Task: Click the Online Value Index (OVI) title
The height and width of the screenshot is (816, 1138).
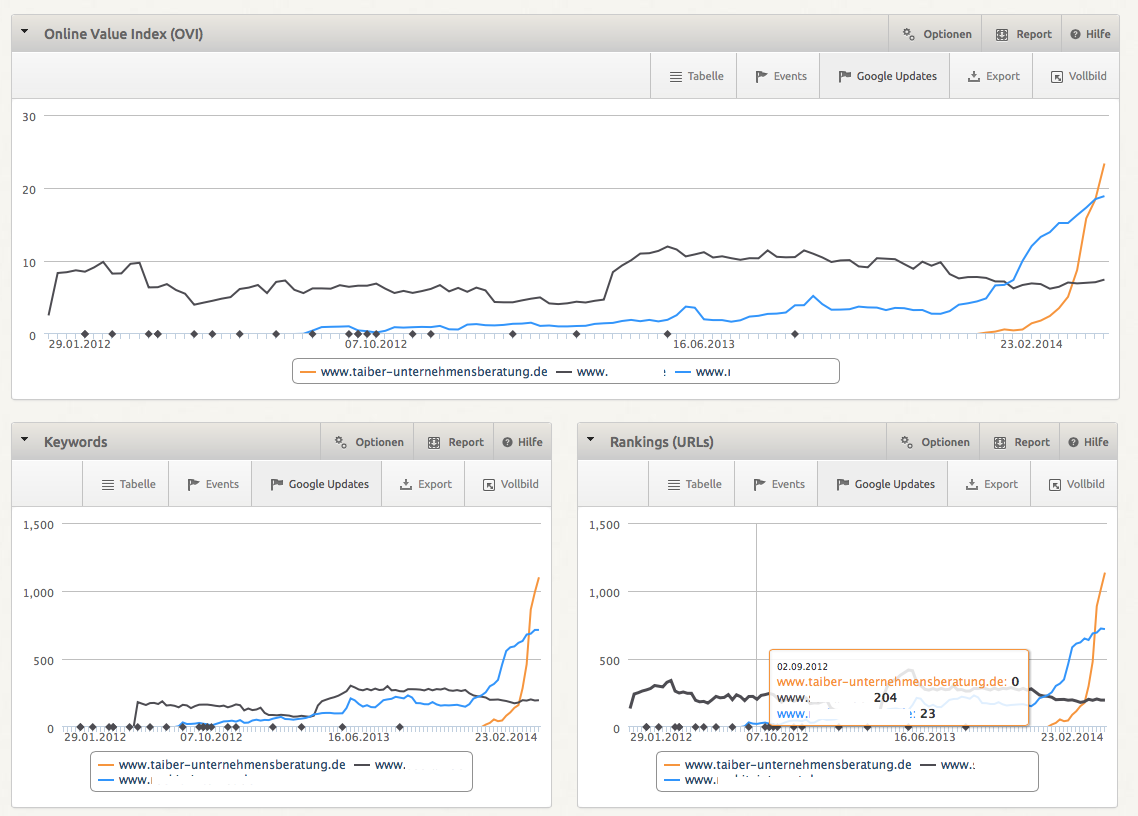Action: [x=123, y=34]
